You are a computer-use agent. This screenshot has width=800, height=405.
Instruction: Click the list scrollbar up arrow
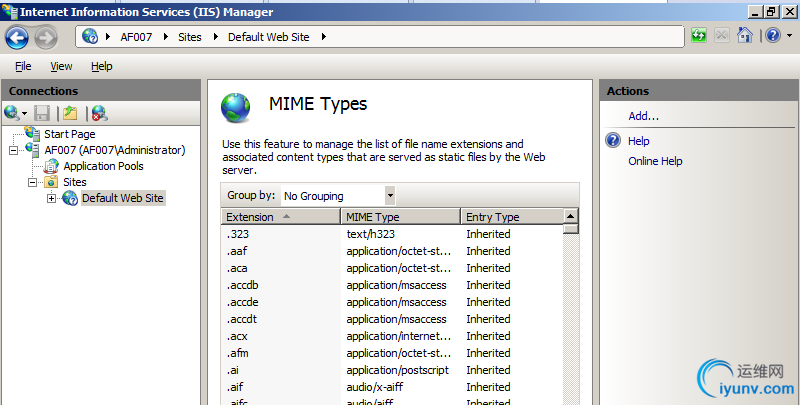coord(570,215)
